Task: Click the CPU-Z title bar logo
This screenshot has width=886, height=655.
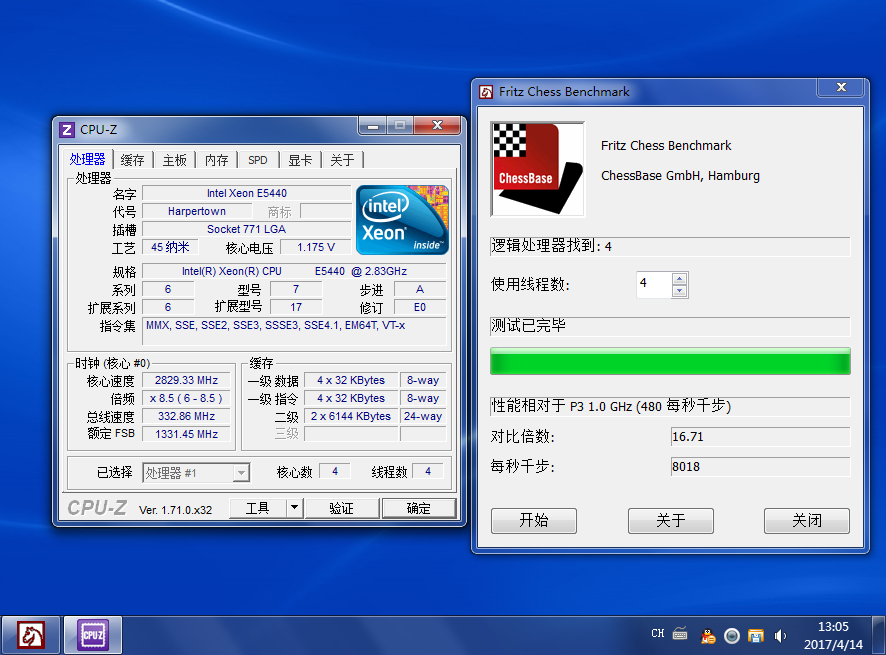Action: (x=67, y=130)
